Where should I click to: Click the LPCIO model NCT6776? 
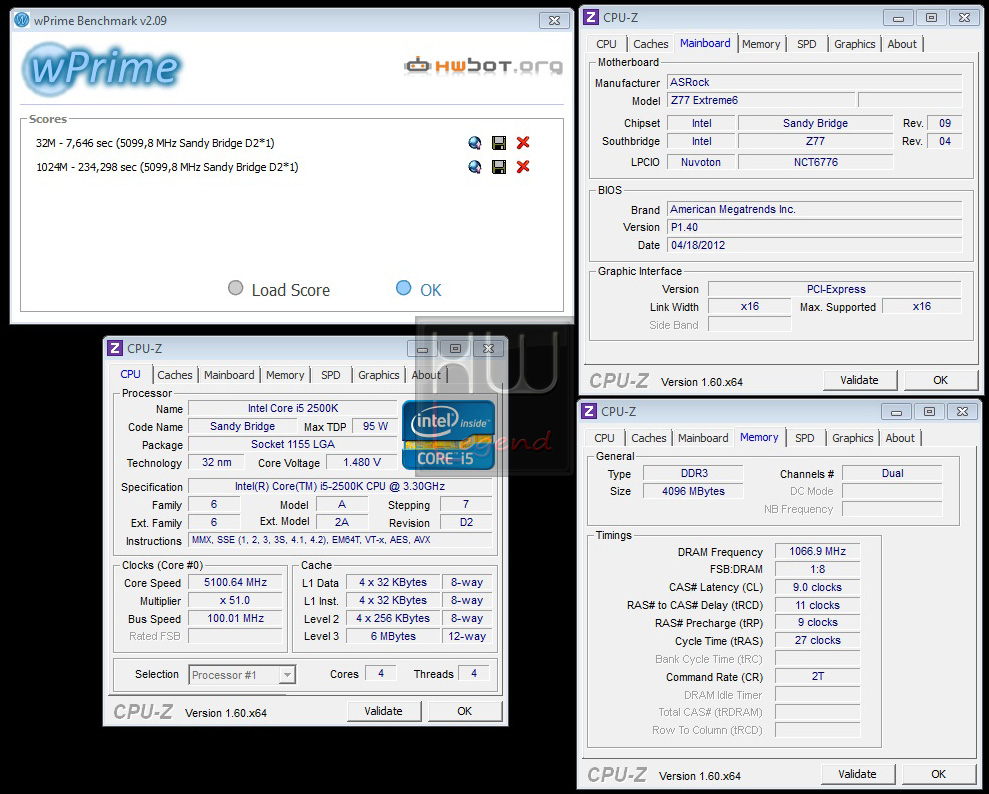click(816, 163)
